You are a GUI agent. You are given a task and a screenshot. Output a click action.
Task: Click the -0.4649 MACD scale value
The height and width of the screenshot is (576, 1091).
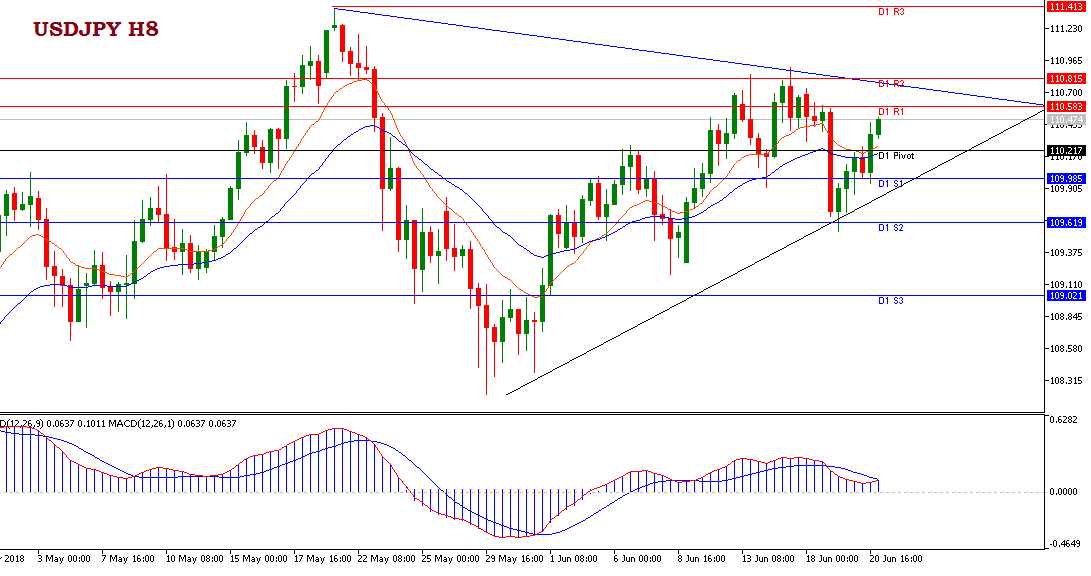click(x=1064, y=543)
